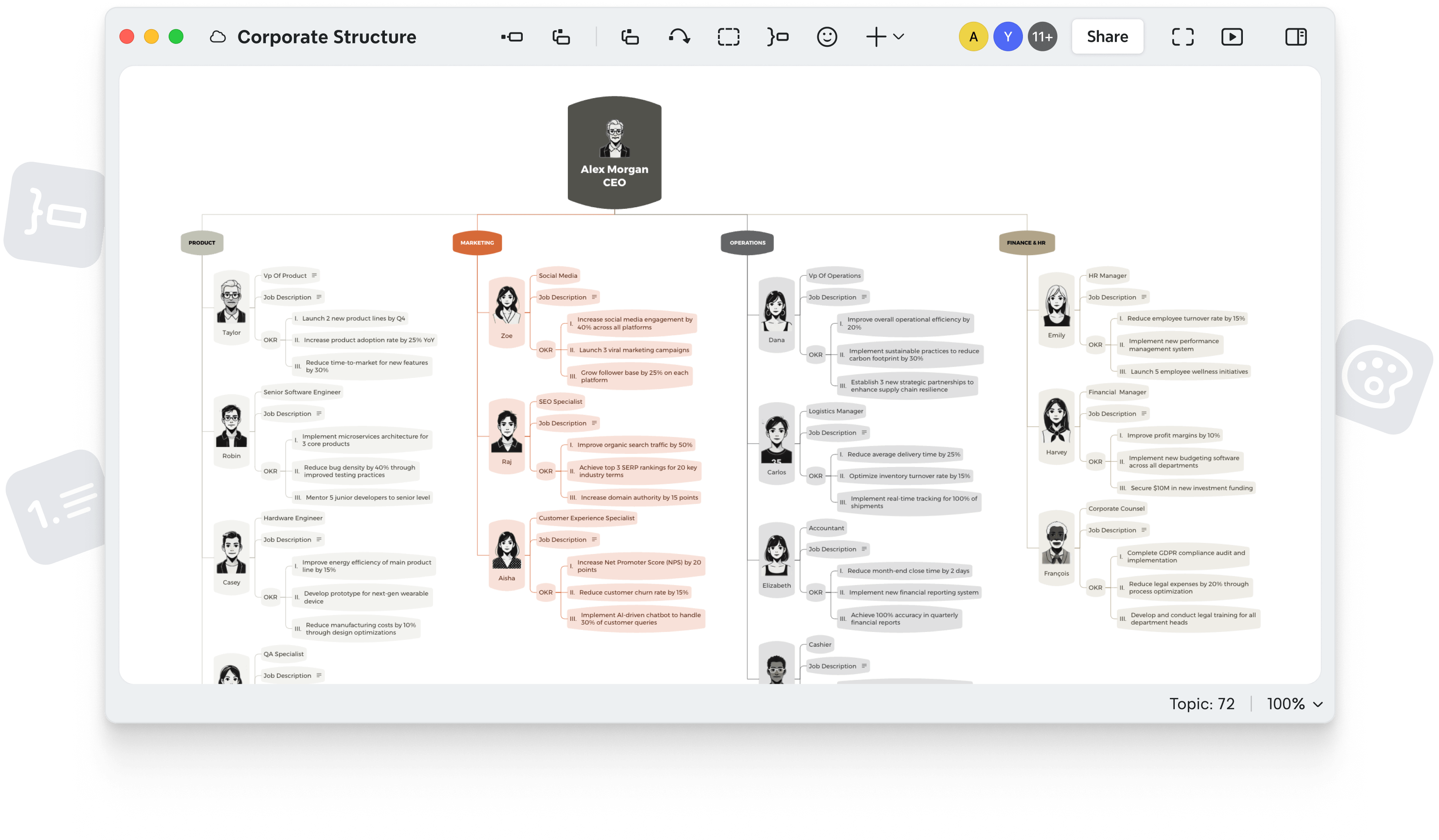Open Zoe's Job Description notes icon
Viewport: 1439px width, 840px height.
tap(595, 297)
